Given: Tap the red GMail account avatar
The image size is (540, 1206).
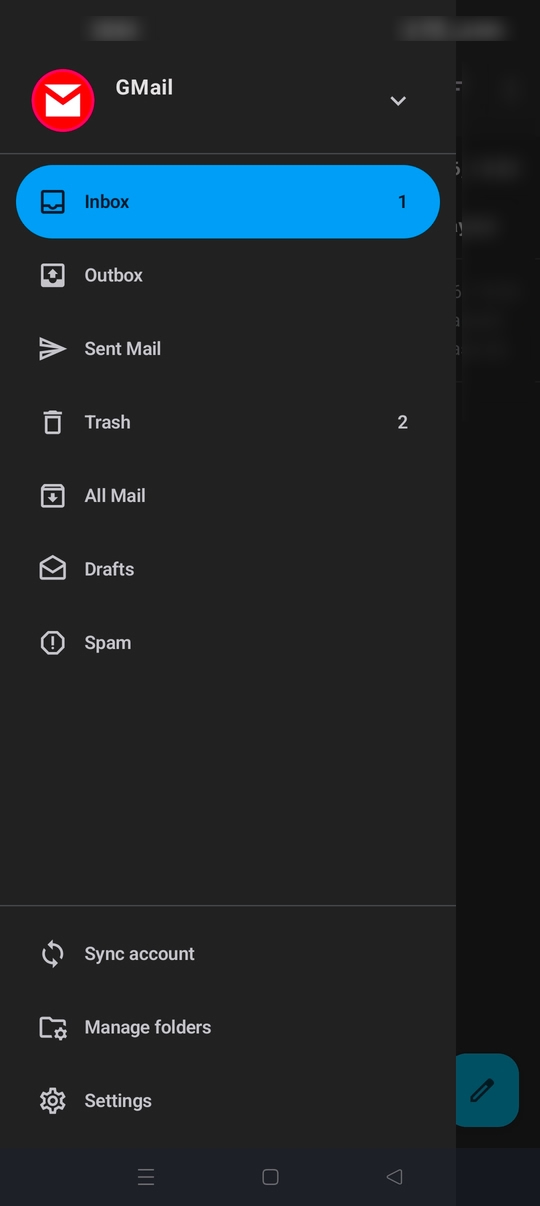Looking at the screenshot, I should [x=63, y=101].
